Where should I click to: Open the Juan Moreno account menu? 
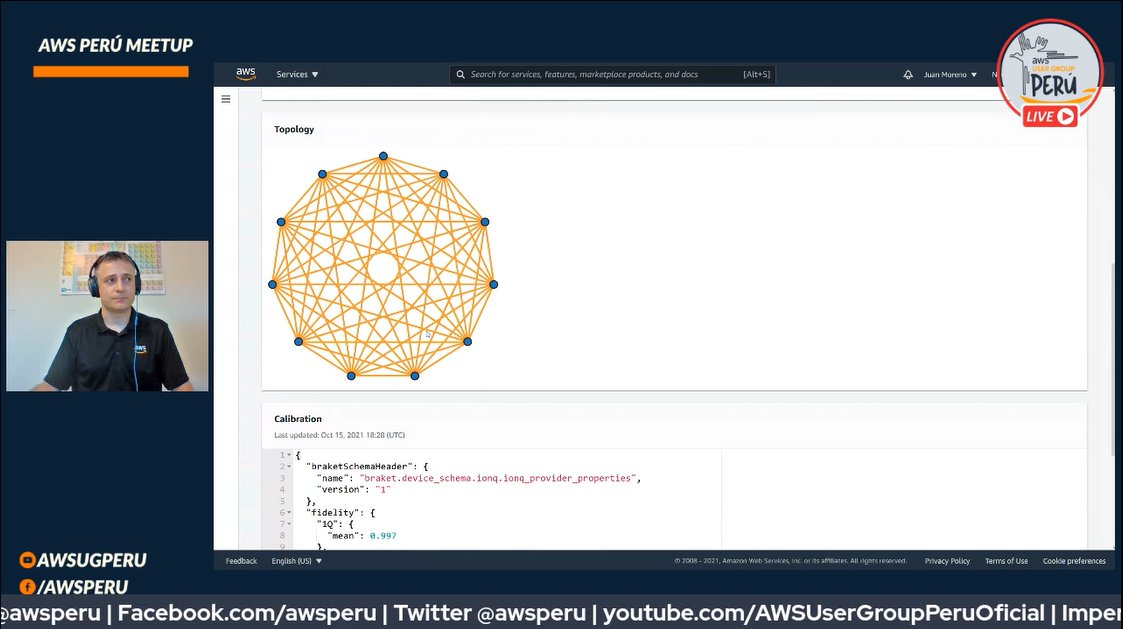950,75
